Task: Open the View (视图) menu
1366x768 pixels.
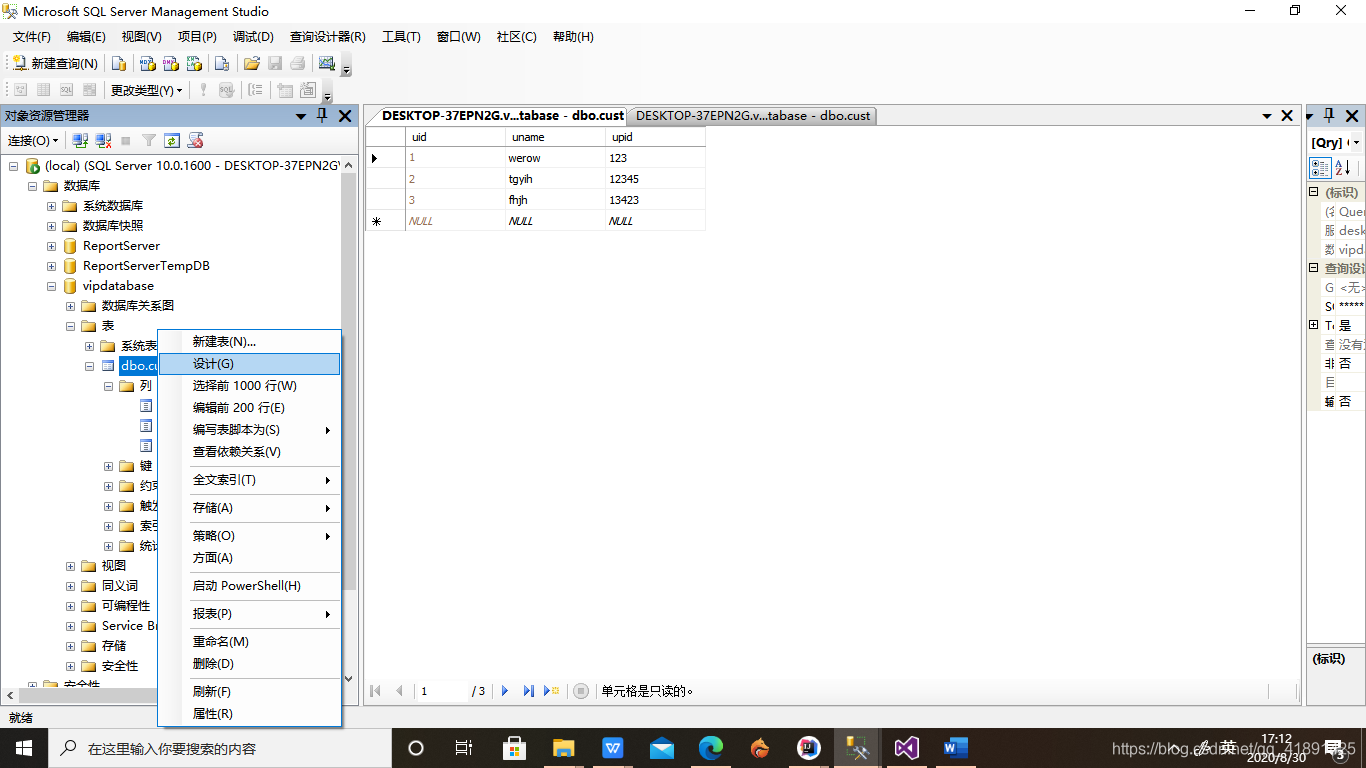Action: click(x=141, y=37)
